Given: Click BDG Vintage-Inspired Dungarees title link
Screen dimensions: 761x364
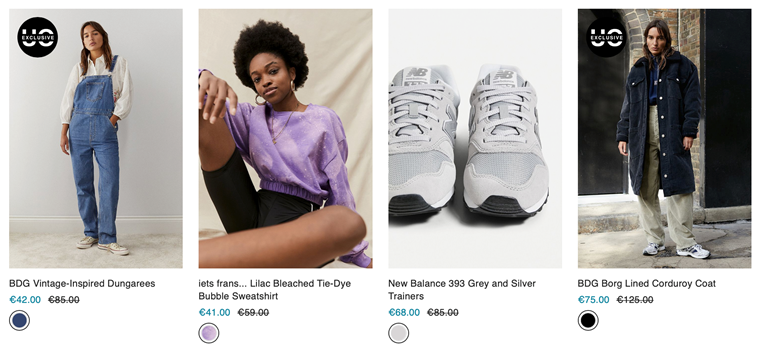Looking at the screenshot, I should tap(82, 283).
